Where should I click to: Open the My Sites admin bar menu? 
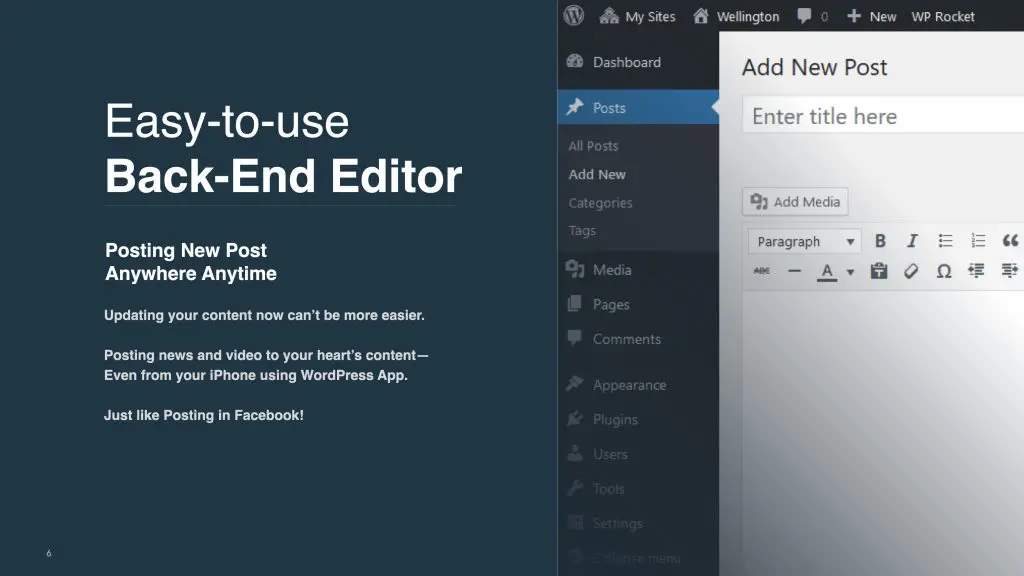click(637, 16)
